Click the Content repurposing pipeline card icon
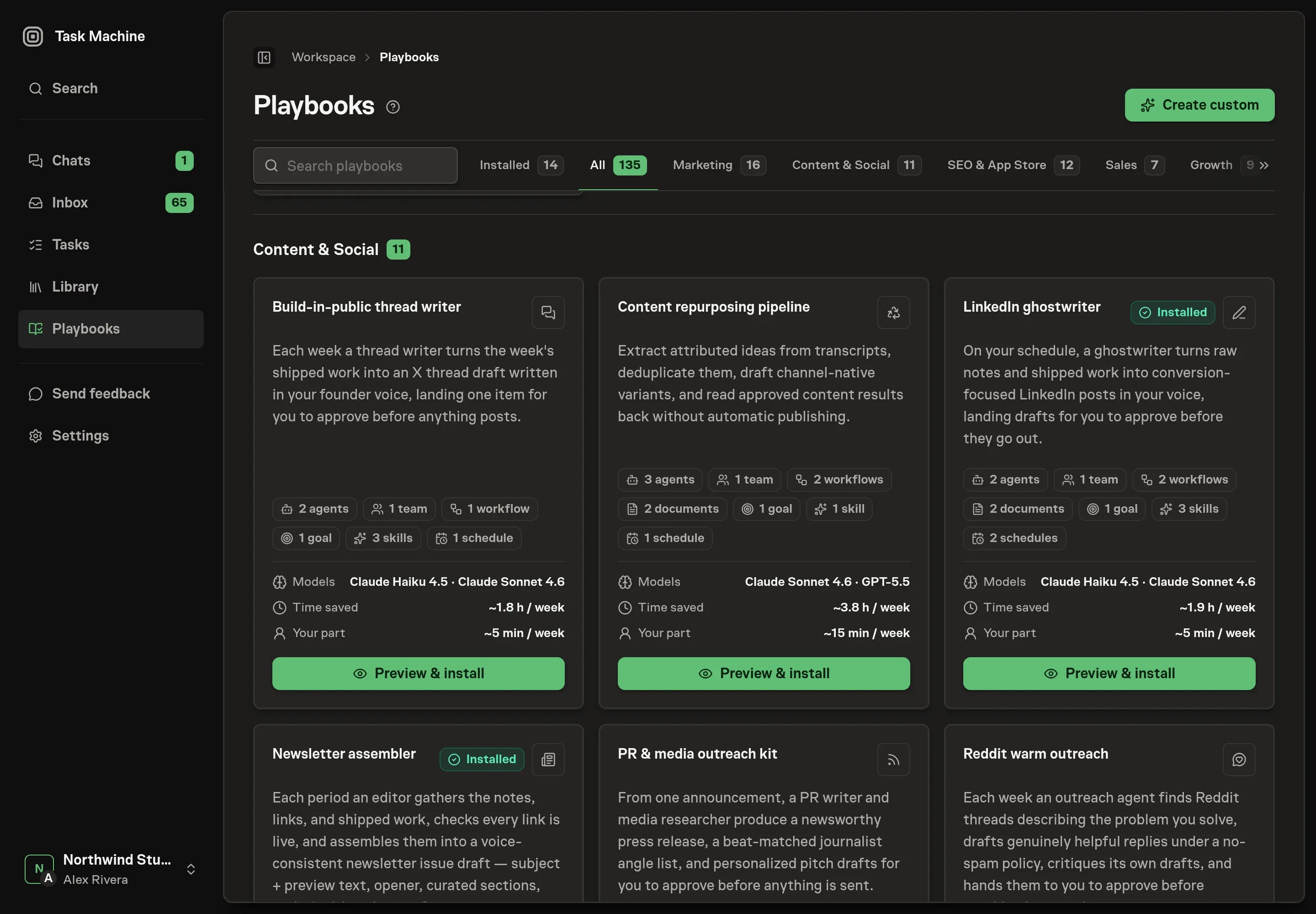The width and height of the screenshot is (1316, 914). coord(893,312)
